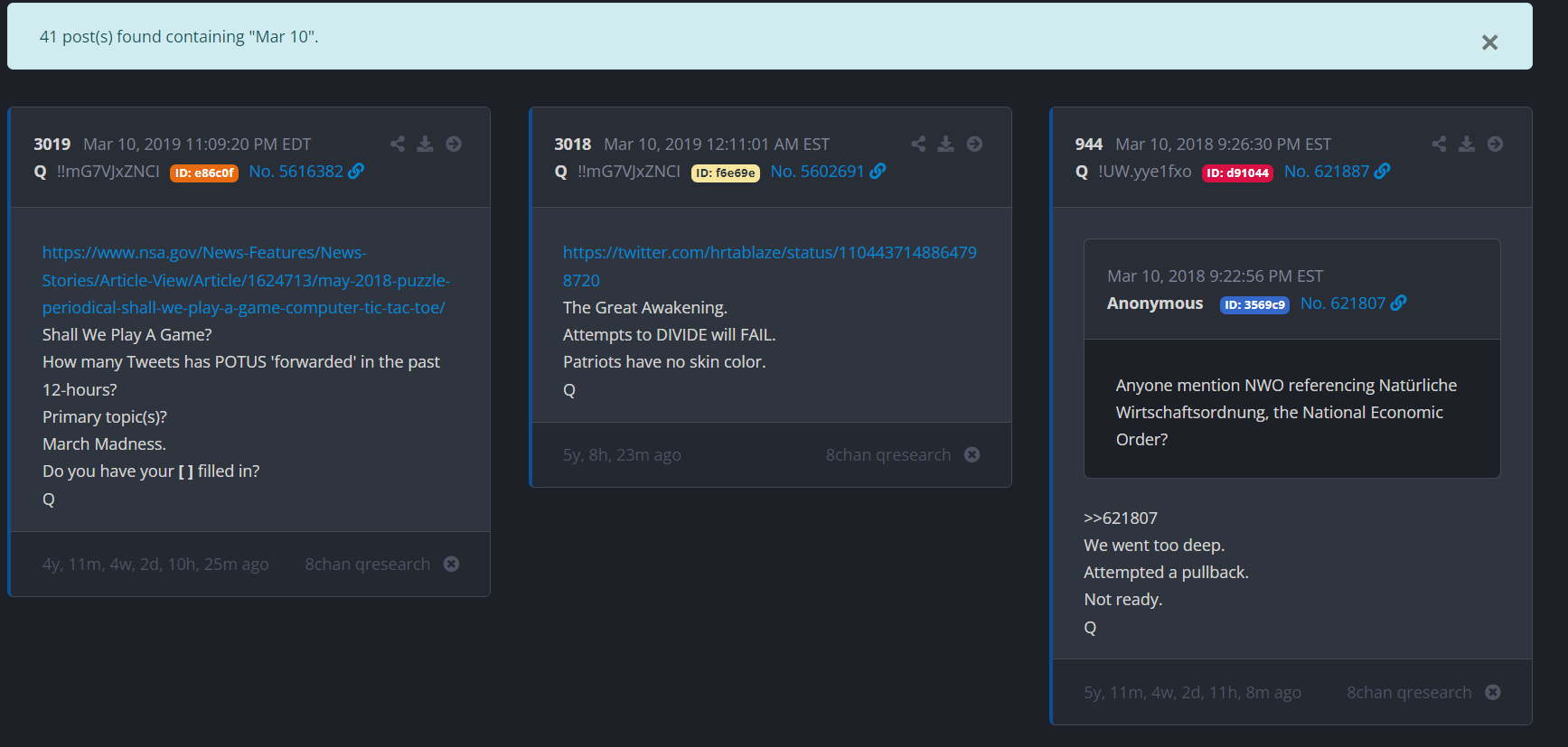Filter by ID f6e69e badge

[726, 173]
